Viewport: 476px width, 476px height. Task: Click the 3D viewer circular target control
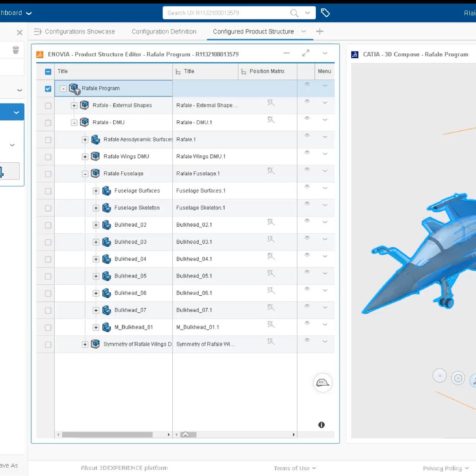[458, 378]
